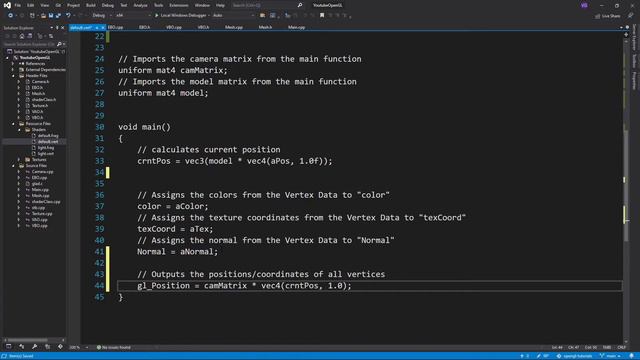Toggle auto-hide pin on Solution Explorer
The image size is (640, 360).
(57, 28)
